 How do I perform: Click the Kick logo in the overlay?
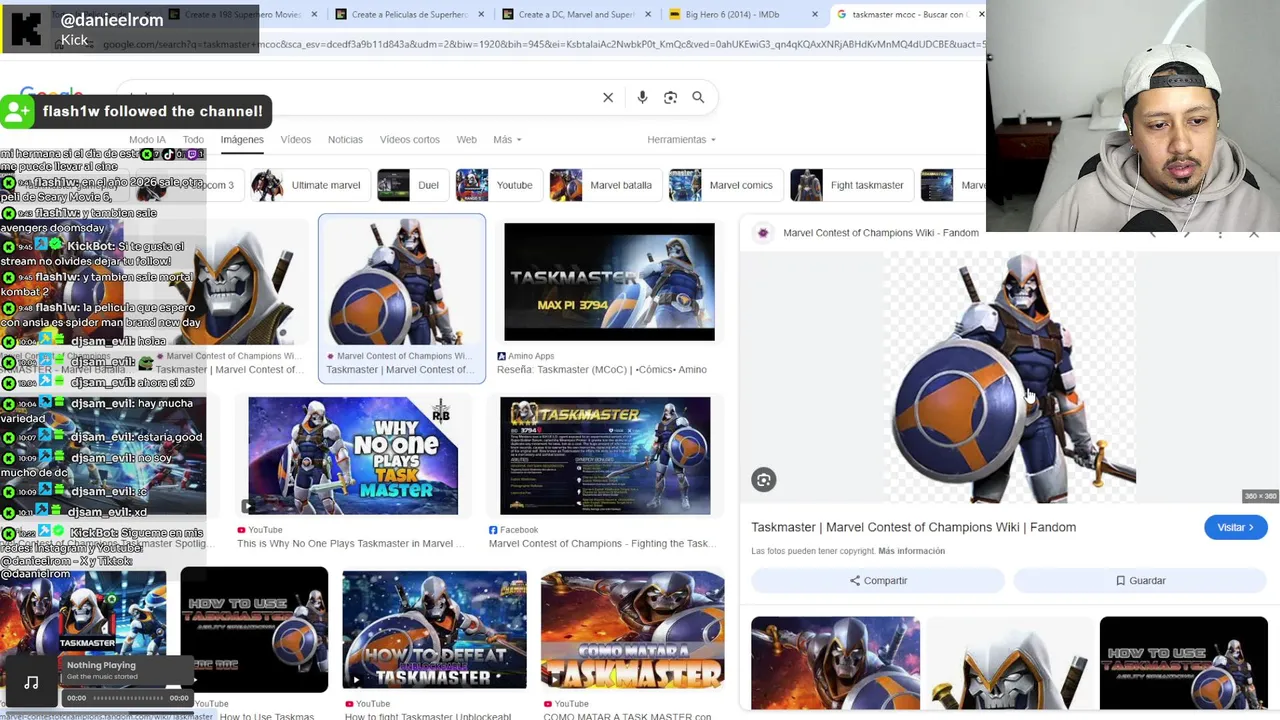click(26, 27)
